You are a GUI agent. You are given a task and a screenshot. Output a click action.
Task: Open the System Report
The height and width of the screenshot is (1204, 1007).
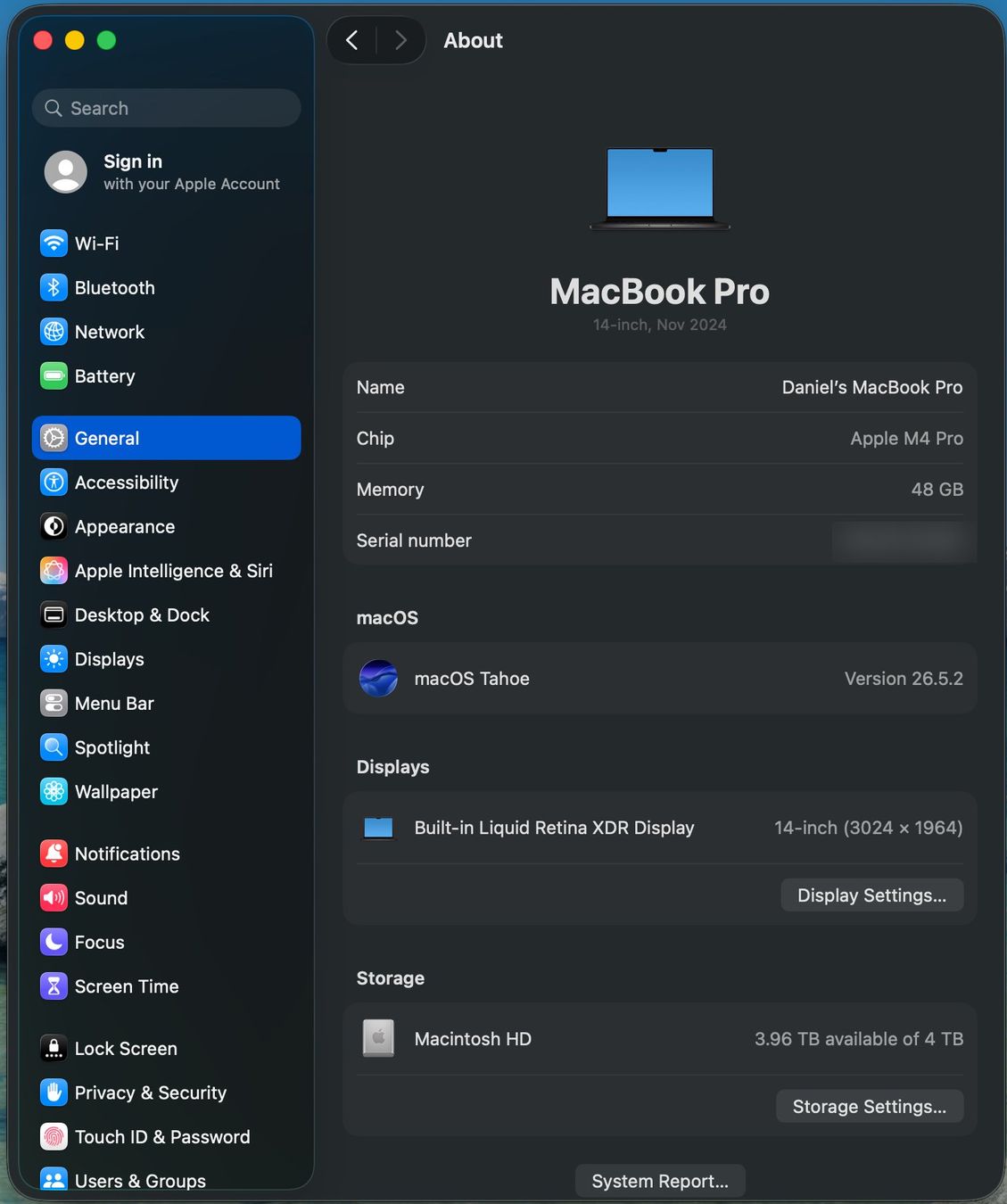coord(660,1181)
